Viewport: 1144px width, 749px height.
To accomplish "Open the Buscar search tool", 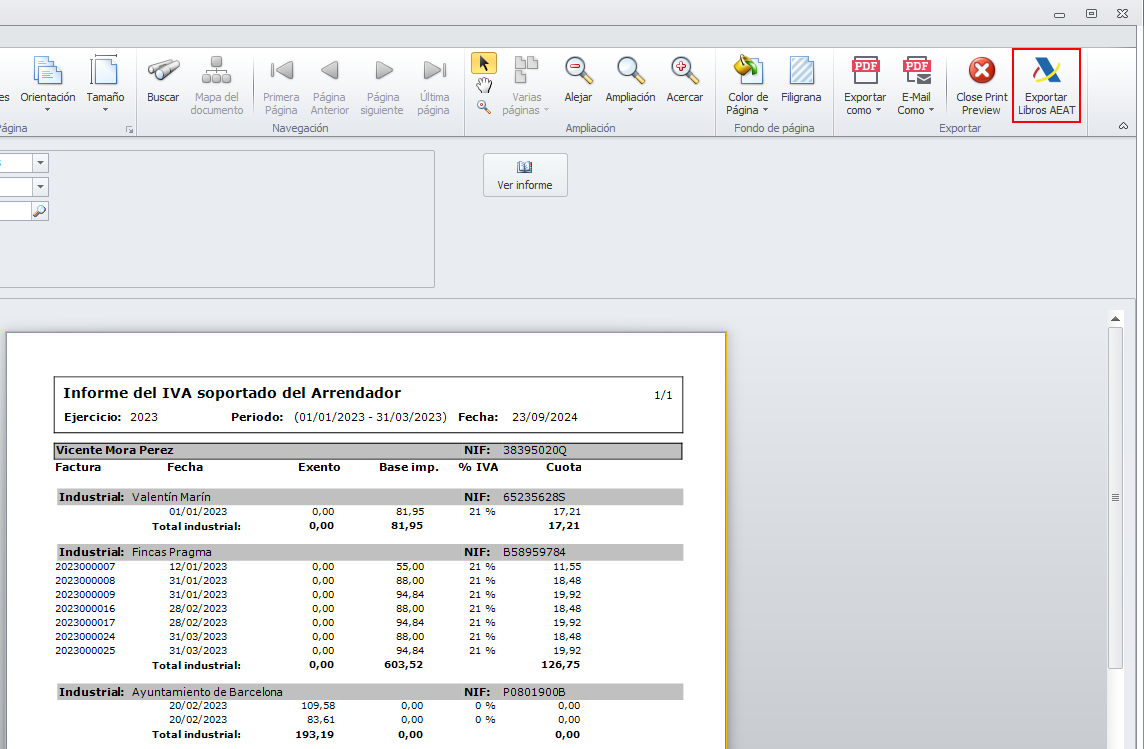I will [163, 80].
